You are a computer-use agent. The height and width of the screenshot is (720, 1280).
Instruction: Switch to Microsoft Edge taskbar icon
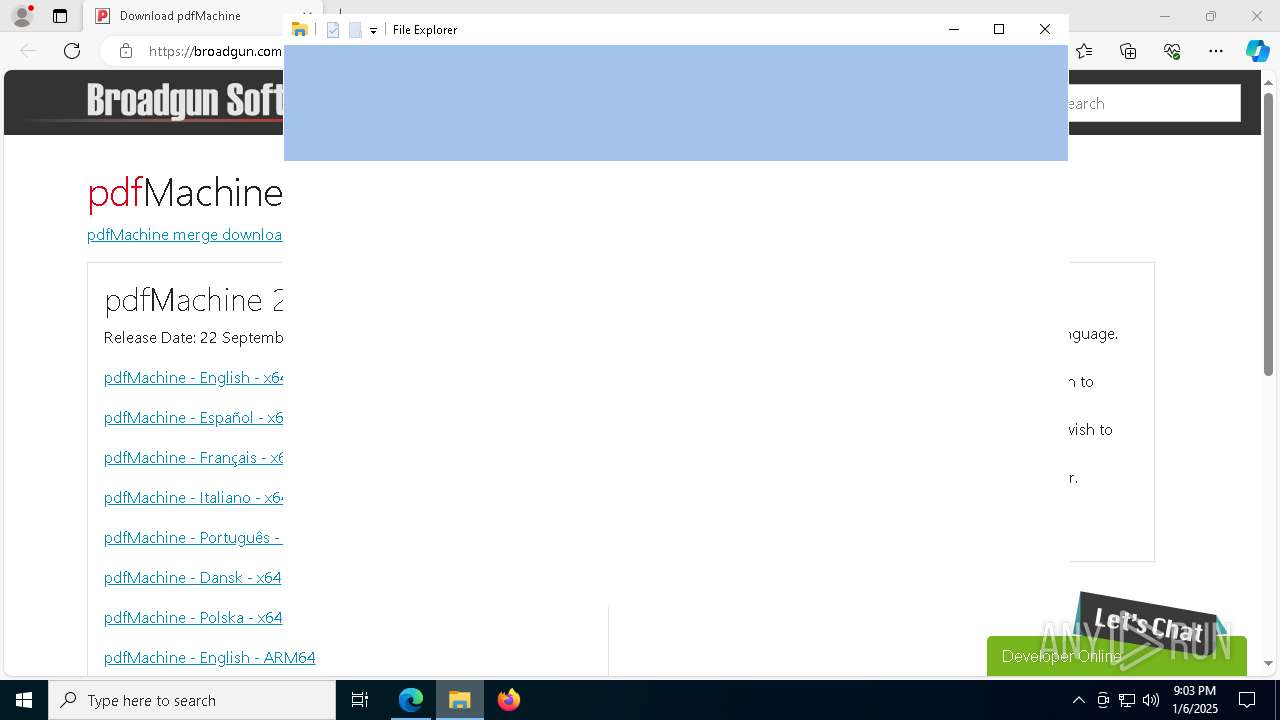point(411,700)
